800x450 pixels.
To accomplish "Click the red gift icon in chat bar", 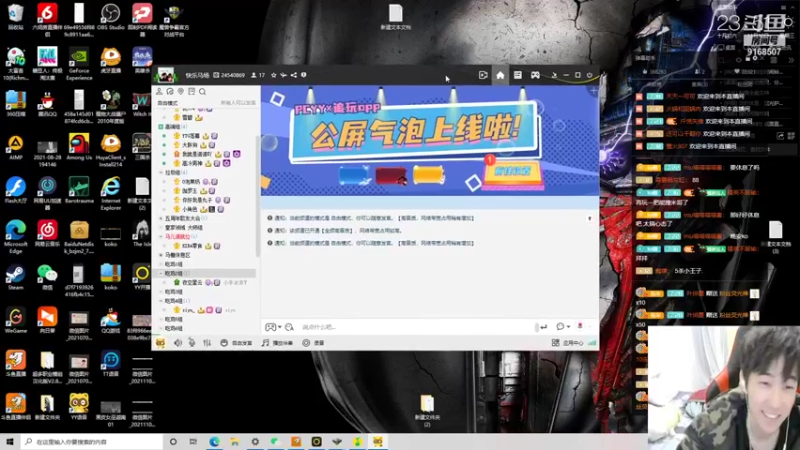I will [580, 326].
